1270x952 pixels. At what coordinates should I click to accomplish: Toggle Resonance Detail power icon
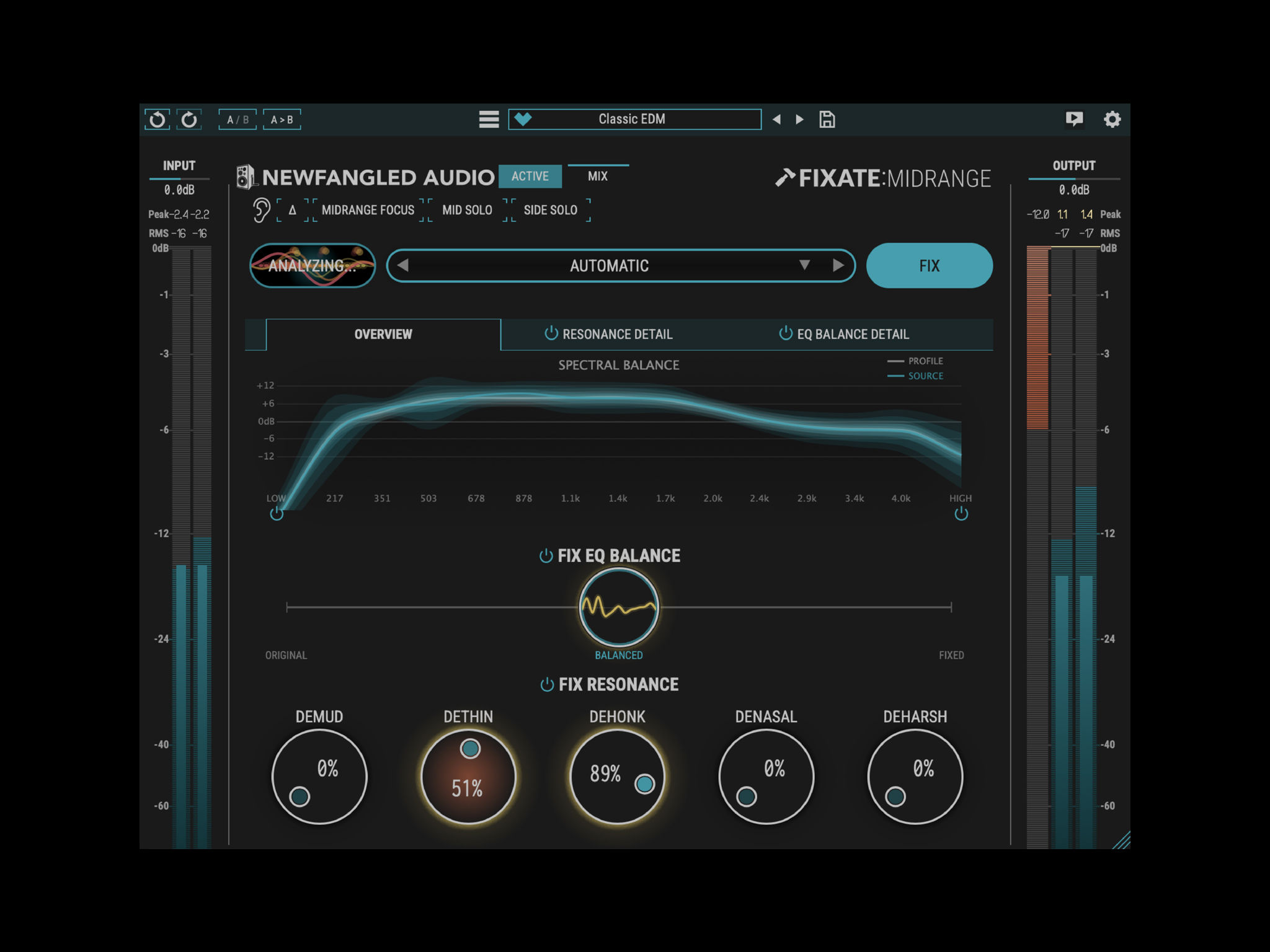pyautogui.click(x=551, y=333)
